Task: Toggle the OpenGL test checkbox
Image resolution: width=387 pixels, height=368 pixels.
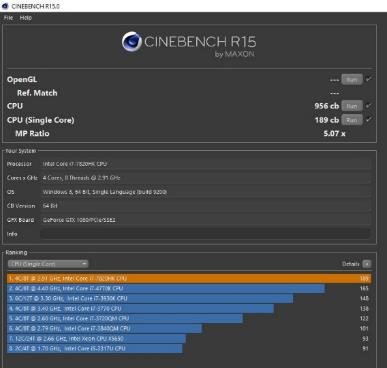Action: (368, 79)
